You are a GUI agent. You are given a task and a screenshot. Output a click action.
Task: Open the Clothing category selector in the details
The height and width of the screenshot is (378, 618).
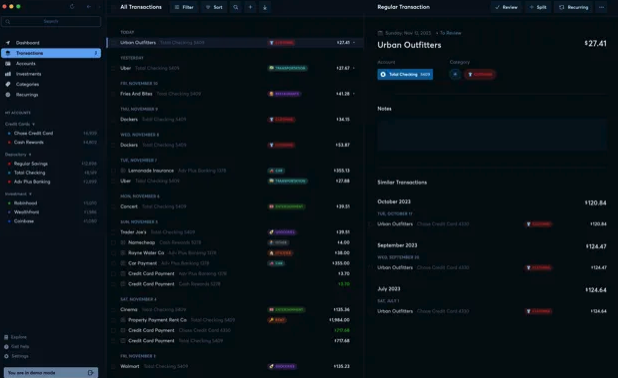480,74
